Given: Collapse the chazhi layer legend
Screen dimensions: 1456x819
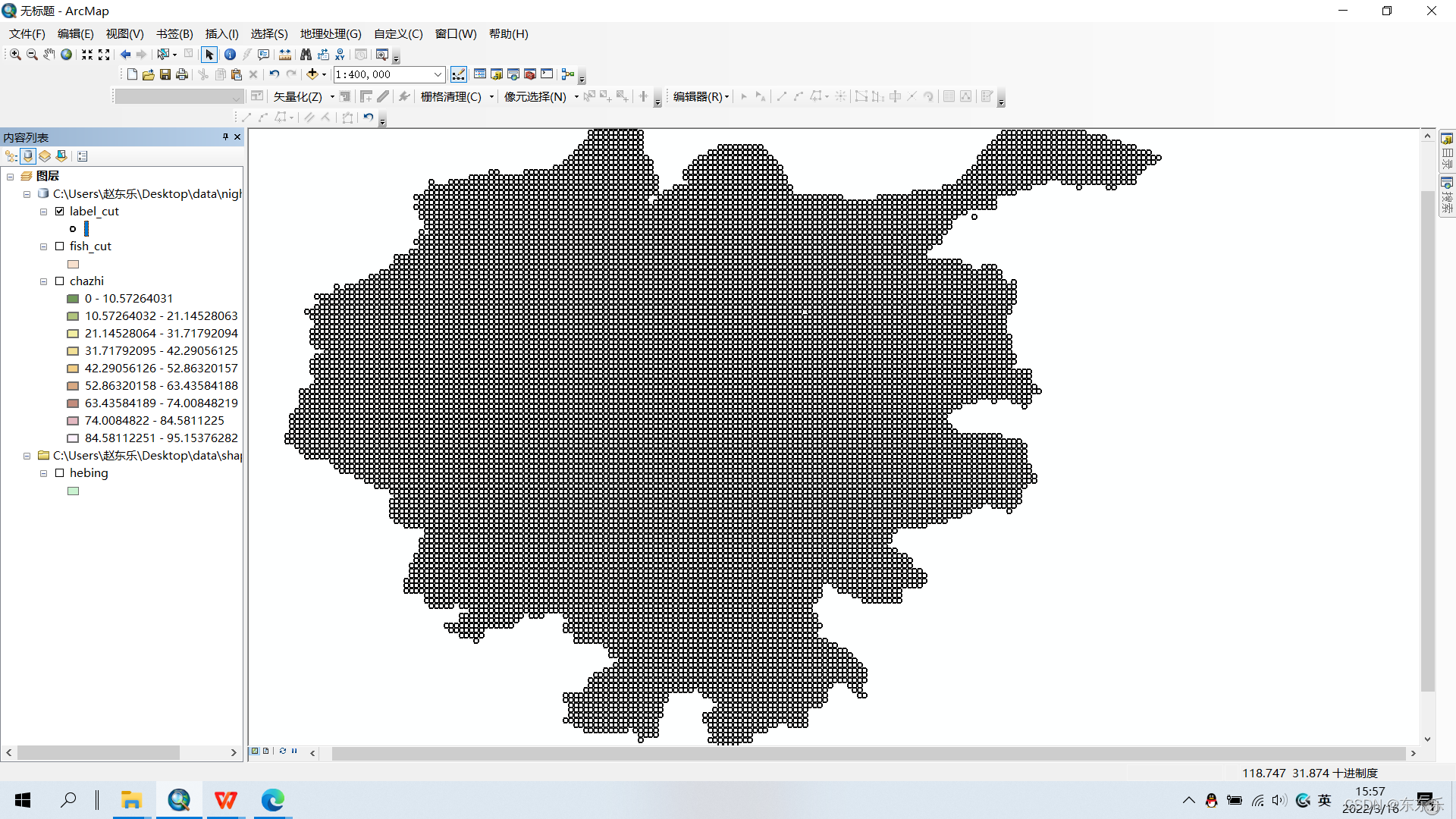Looking at the screenshot, I should click(x=44, y=281).
